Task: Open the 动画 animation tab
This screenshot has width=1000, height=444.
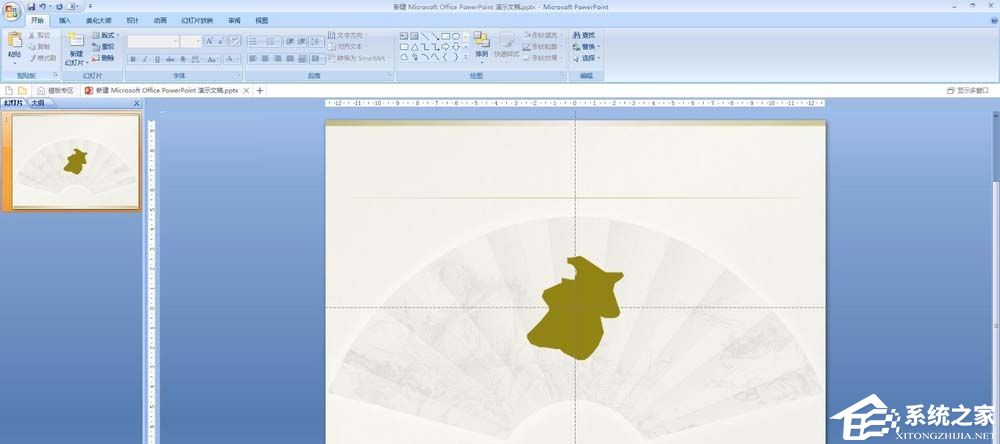Action: click(160, 20)
